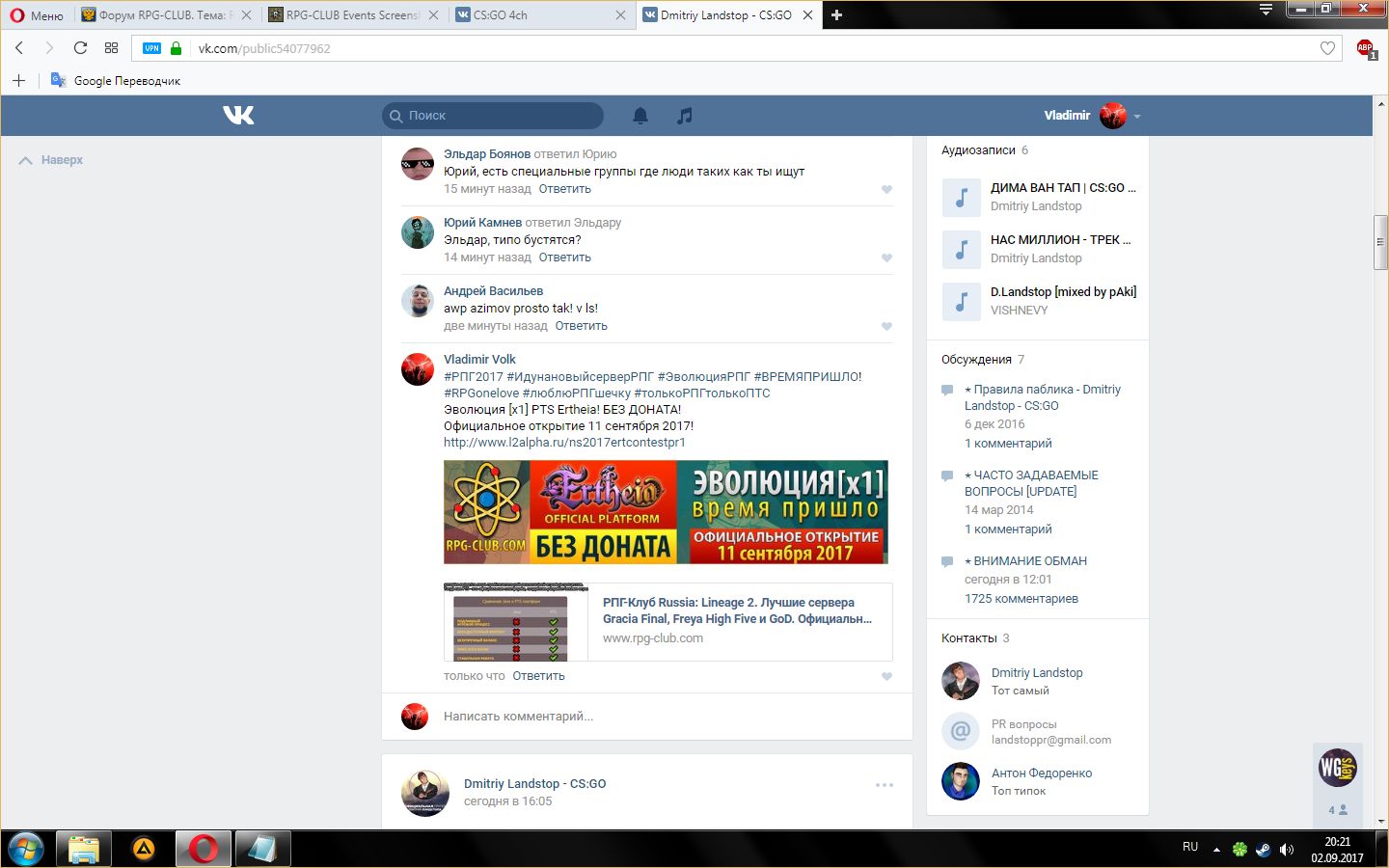1389x868 pixels.
Task: Reply to Vladimir Volk via Ответить
Action: coord(538,676)
